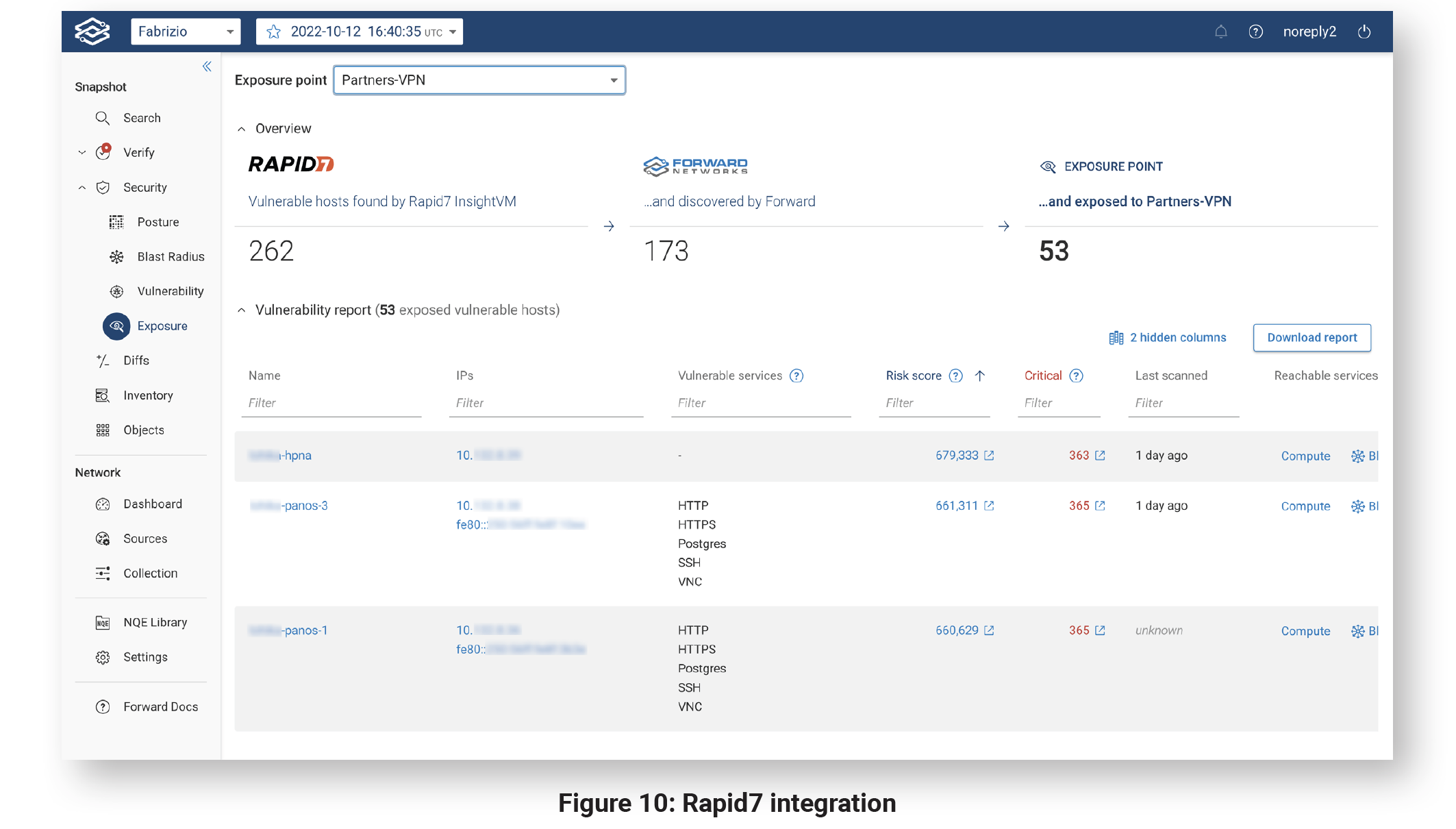Show the 2 hidden columns
Viewport: 1456px width, 829px height.
tap(1168, 338)
